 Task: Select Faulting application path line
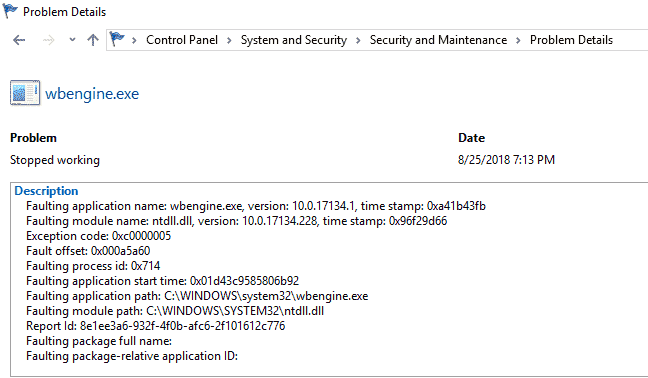(x=197, y=296)
